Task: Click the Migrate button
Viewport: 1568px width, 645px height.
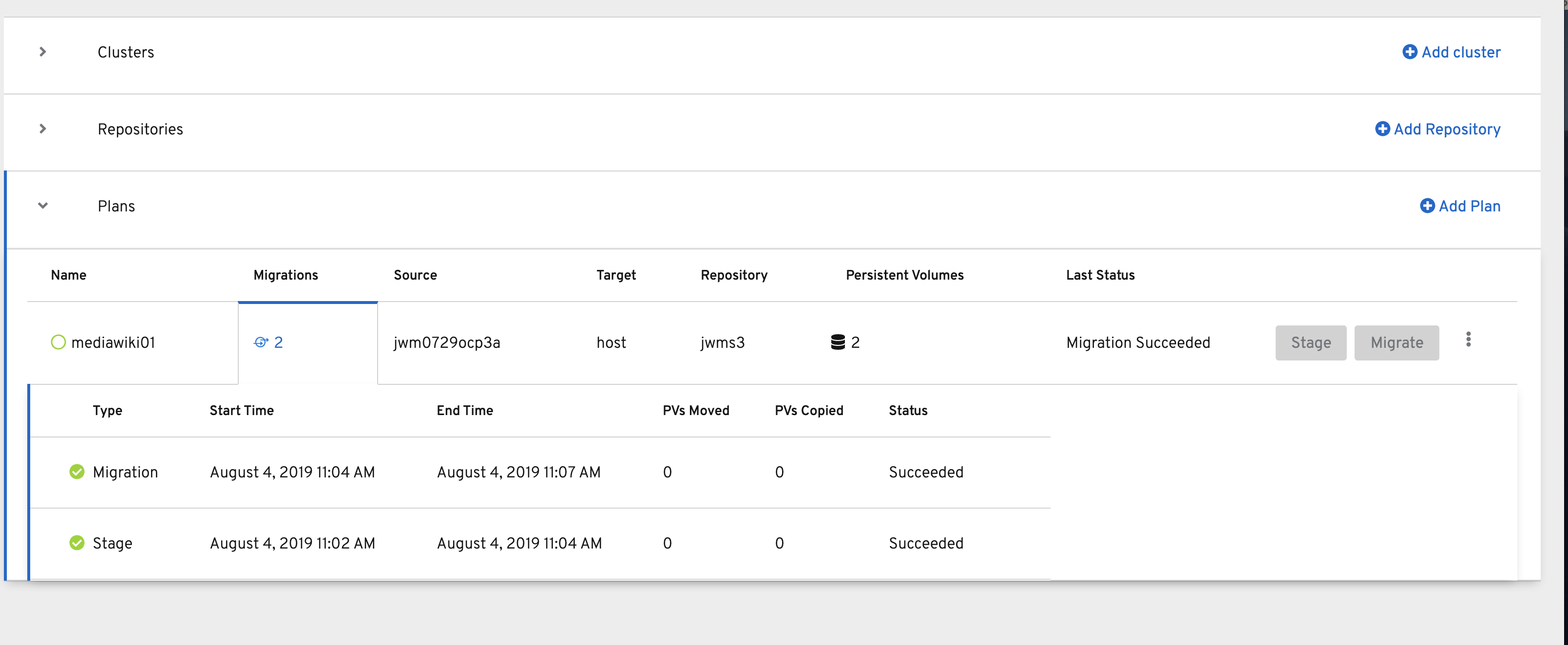Action: 1396,342
